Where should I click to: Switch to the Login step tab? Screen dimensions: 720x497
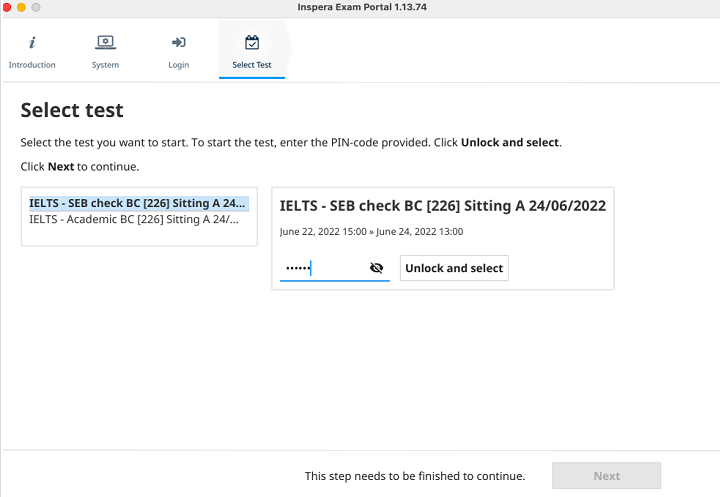pos(179,50)
